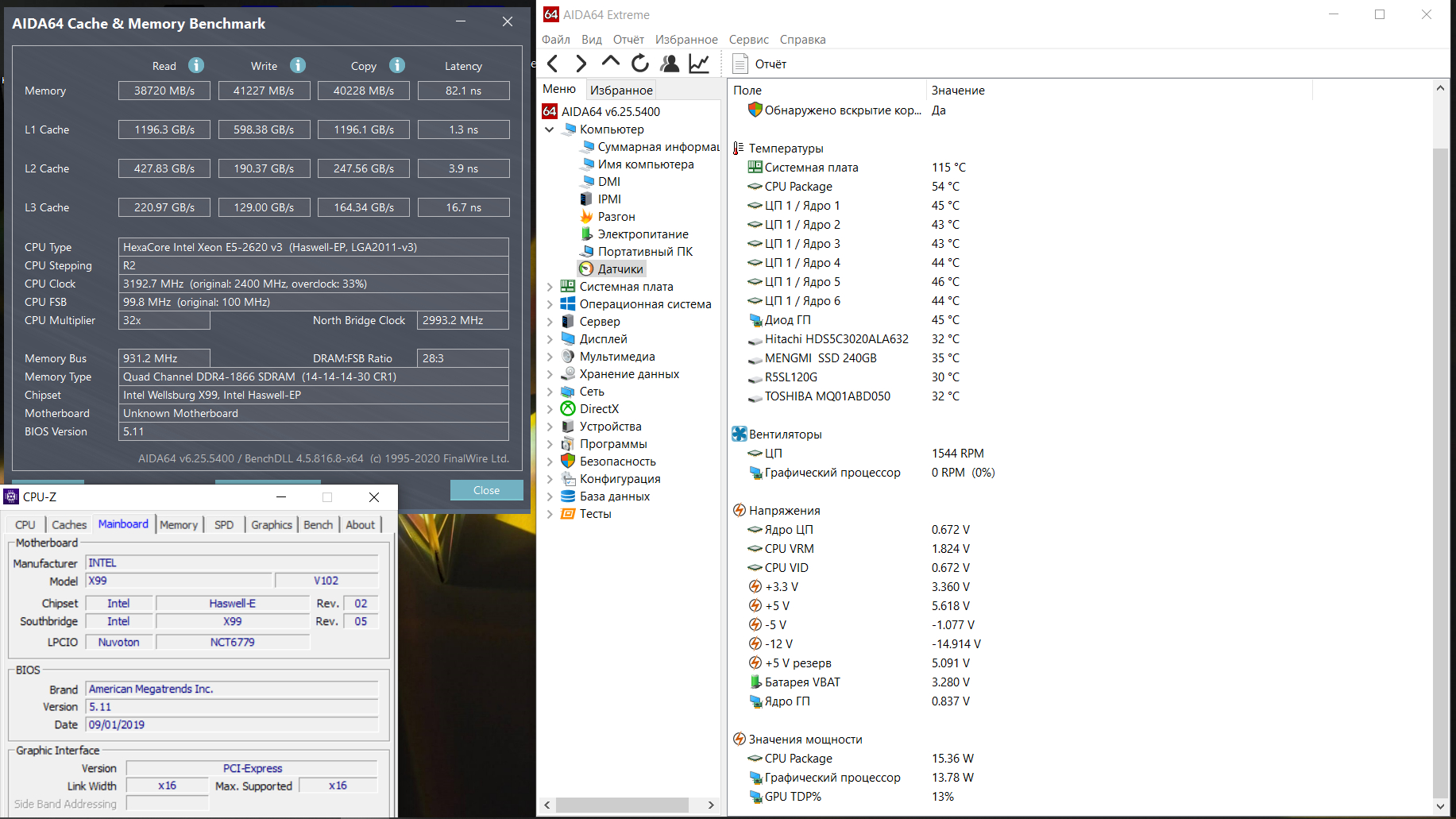Switch to Bench tab in CPU-Z
The height and width of the screenshot is (819, 1456).
pyautogui.click(x=319, y=524)
